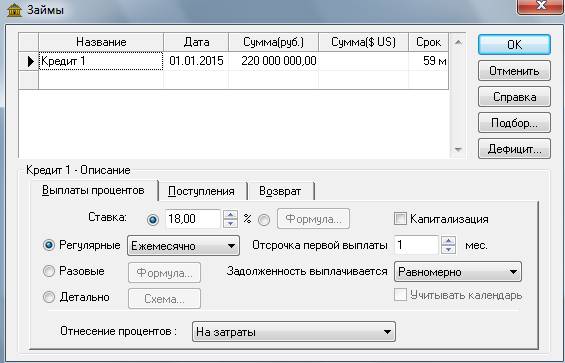Select the Кредит 1 name cell
This screenshot has width=565, height=363.
pyautogui.click(x=101, y=61)
